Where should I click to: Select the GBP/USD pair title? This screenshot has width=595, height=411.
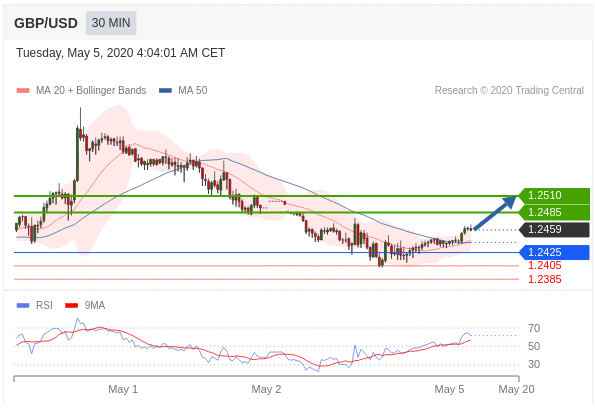[x=46, y=23]
